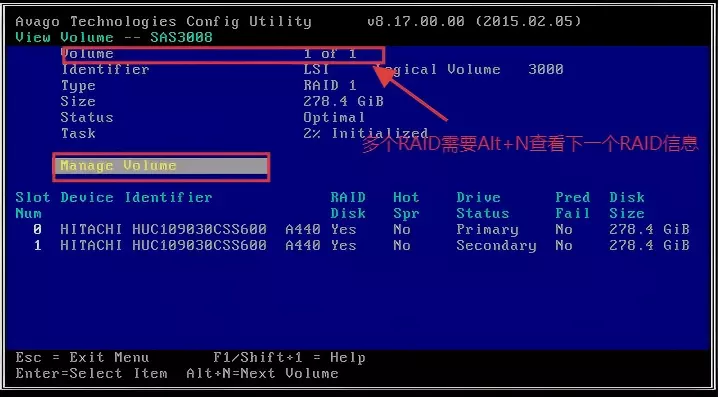Click the RAID Disk 'Yes' in the Primary row
Image resolution: width=719 pixels, height=397 pixels.
pos(343,229)
